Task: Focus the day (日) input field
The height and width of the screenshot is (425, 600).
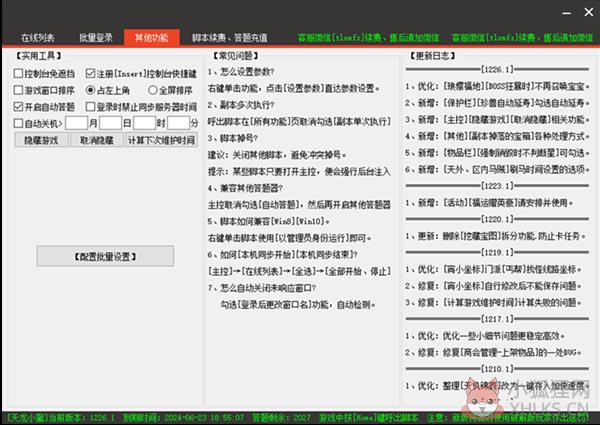Action: point(111,123)
